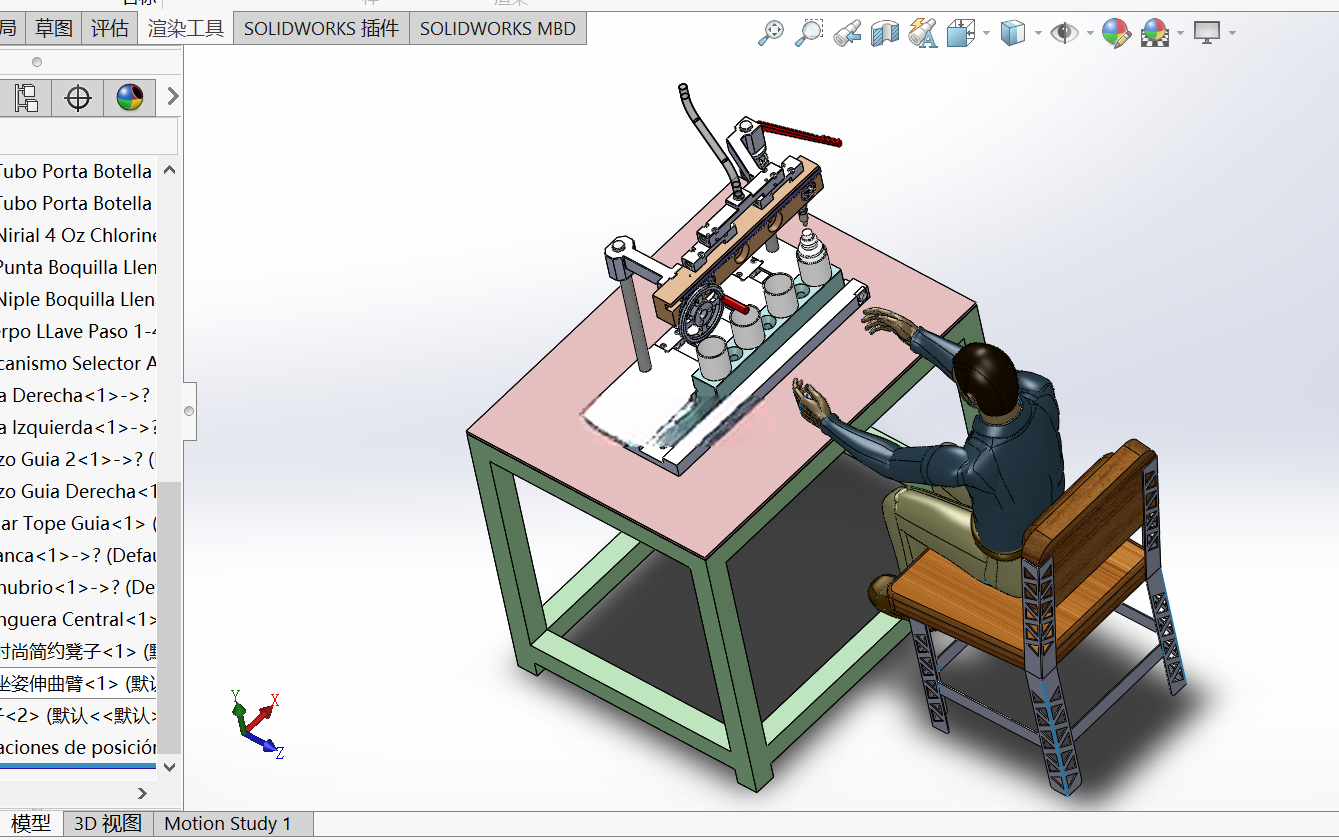Click the Zoom to Fit icon
The width and height of the screenshot is (1339, 840).
coord(770,33)
